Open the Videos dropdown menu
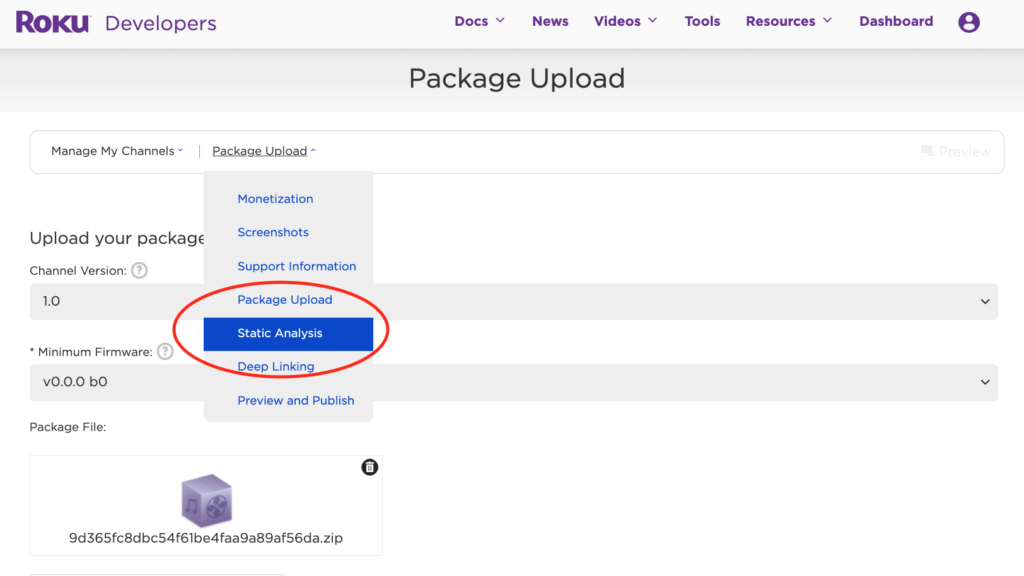Screen dimensions: 1024x576 coord(625,22)
